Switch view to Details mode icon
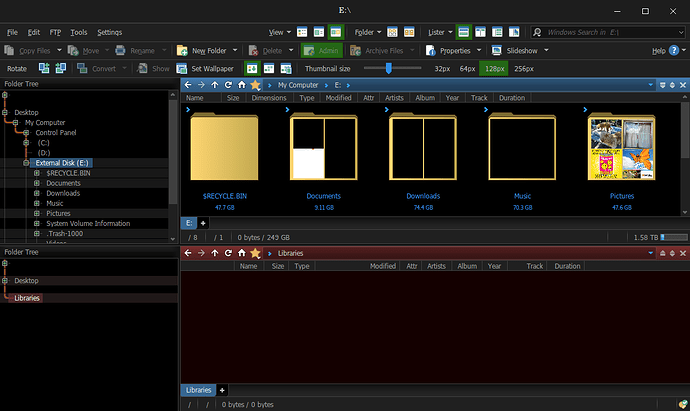 click(x=302, y=32)
